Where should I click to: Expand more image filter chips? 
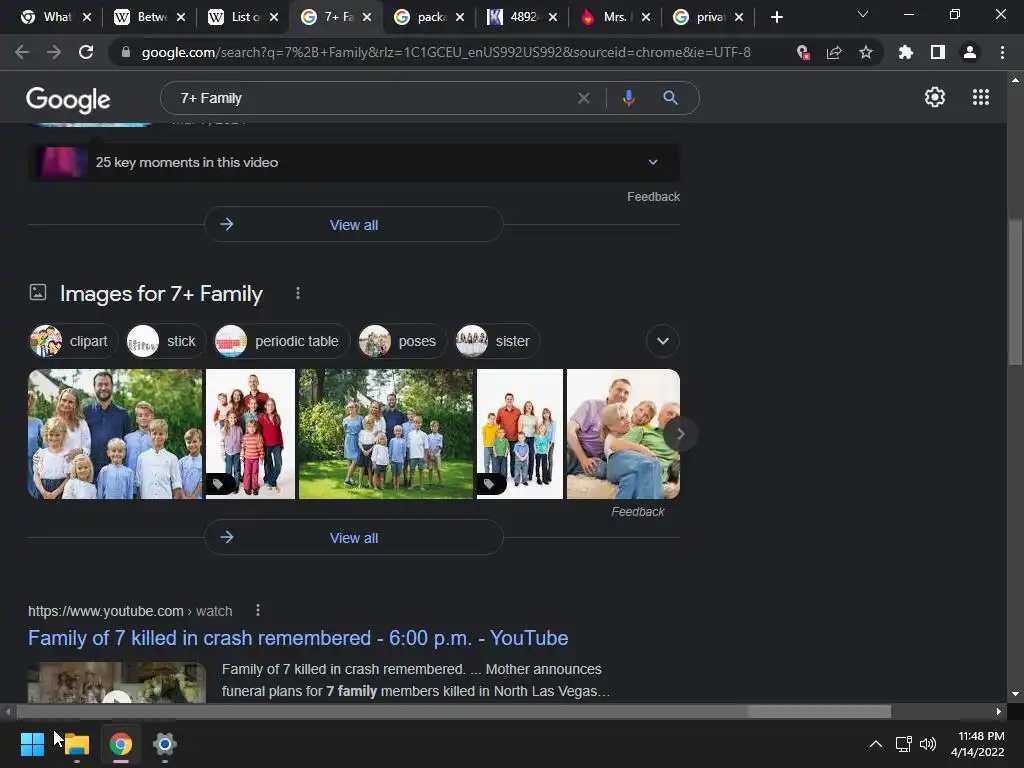click(662, 341)
